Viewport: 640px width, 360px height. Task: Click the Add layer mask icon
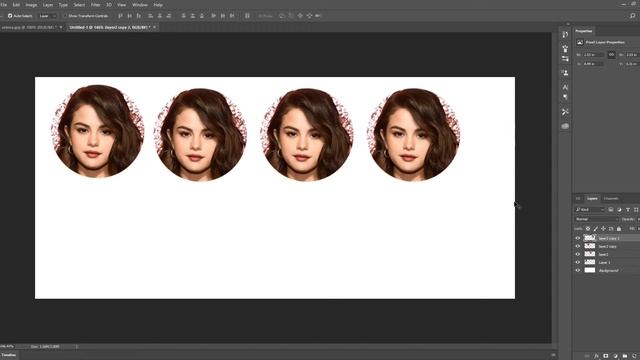(x=606, y=356)
